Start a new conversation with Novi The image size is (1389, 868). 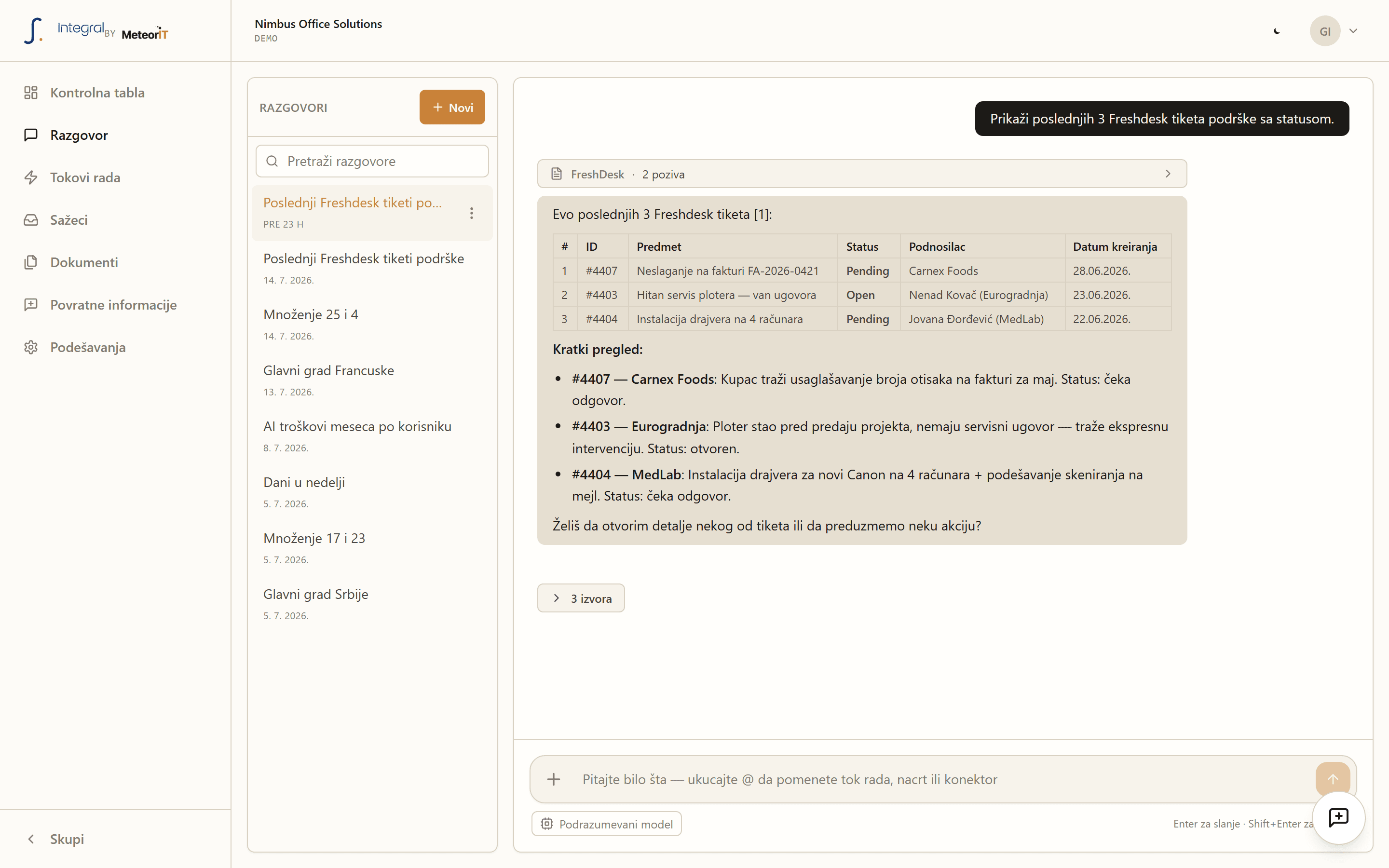point(452,108)
